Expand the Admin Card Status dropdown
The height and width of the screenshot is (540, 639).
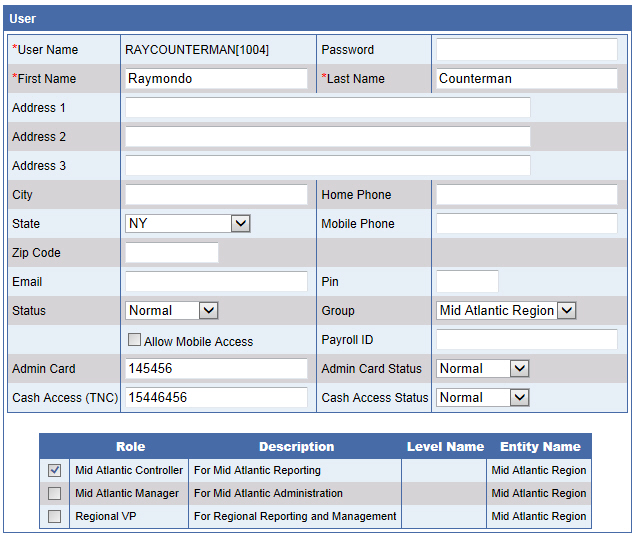pos(483,369)
